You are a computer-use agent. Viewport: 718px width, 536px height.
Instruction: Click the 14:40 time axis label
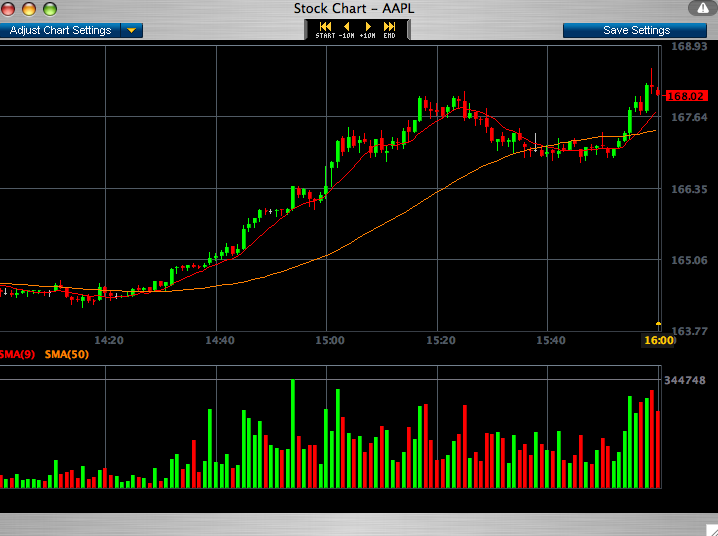tap(220, 341)
